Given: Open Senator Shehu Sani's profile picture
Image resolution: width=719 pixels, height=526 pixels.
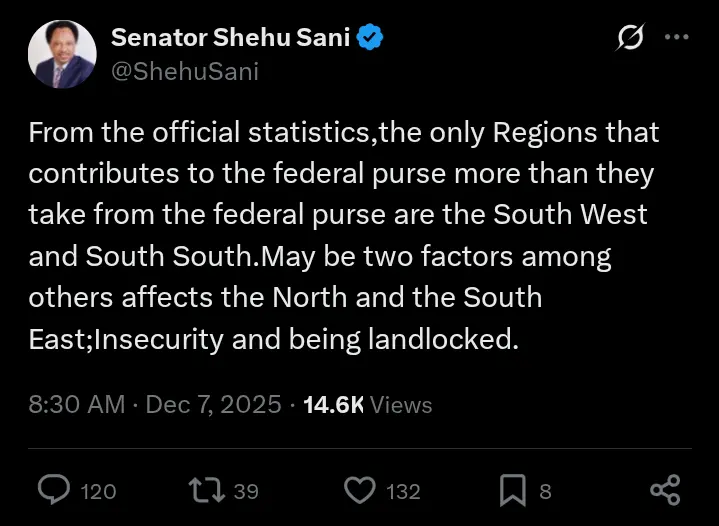Looking at the screenshot, I should [x=62, y=54].
